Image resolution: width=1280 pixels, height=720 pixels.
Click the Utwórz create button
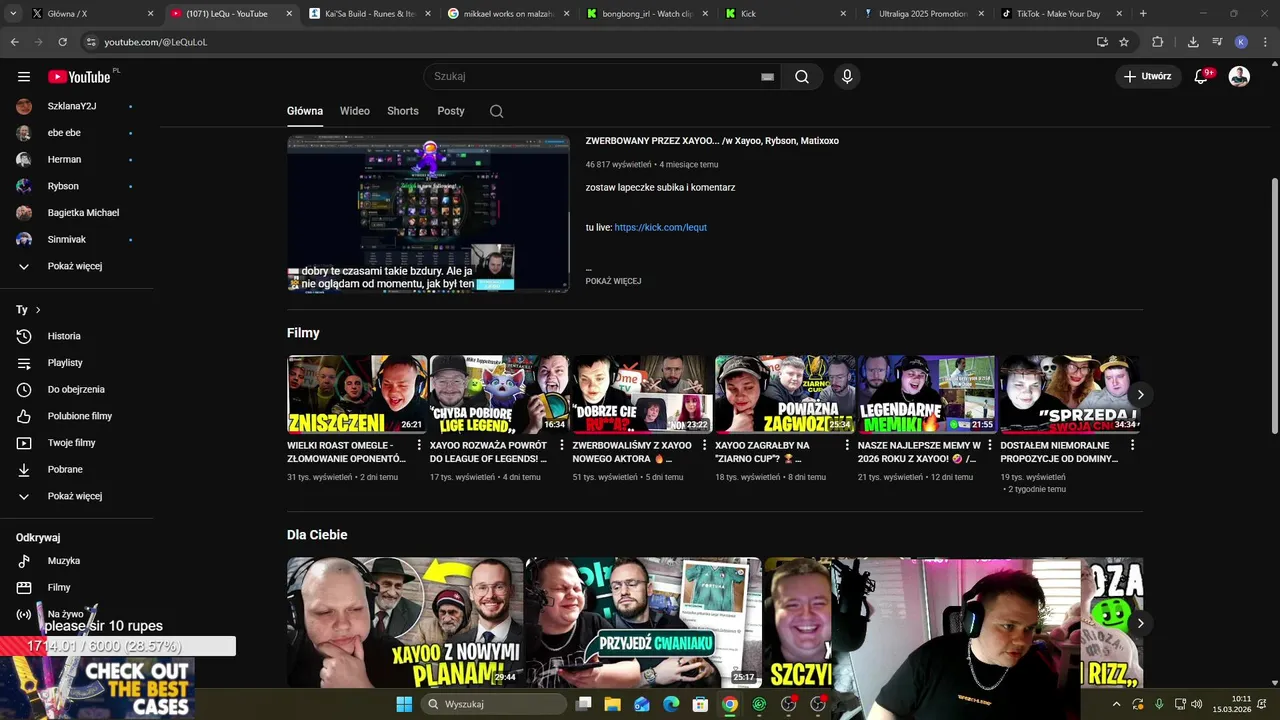coord(1148,77)
